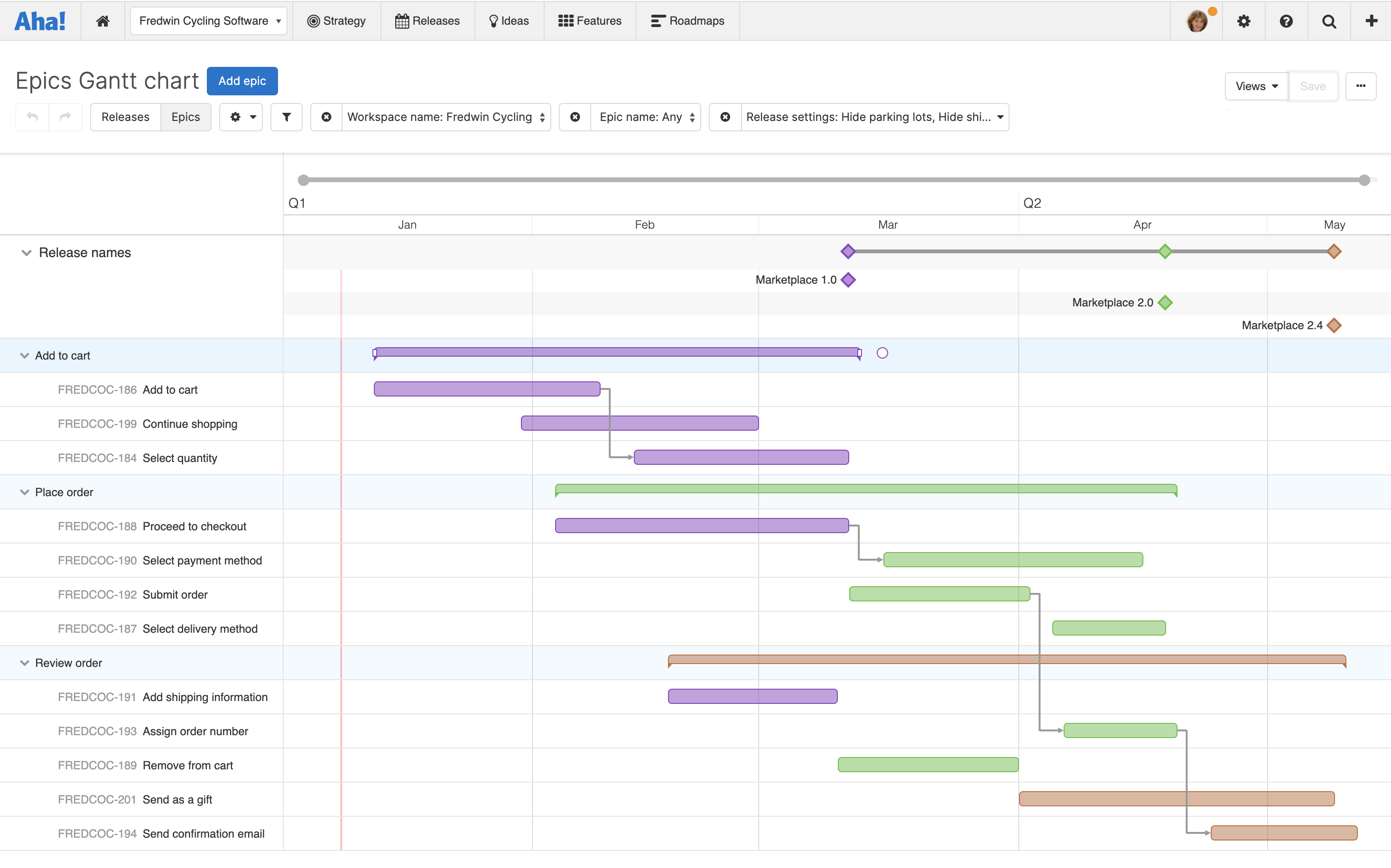Viewport: 1391px width, 868px height.
Task: Open the search magnifier icon
Action: (x=1330, y=21)
